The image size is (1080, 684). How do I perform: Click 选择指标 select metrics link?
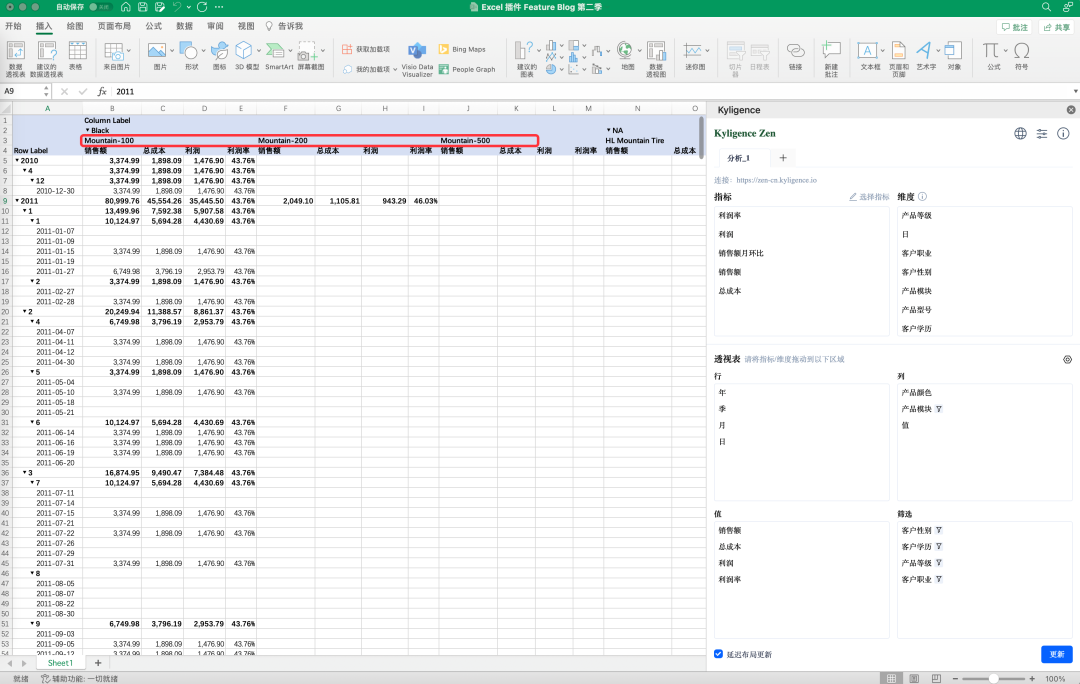[869, 197]
